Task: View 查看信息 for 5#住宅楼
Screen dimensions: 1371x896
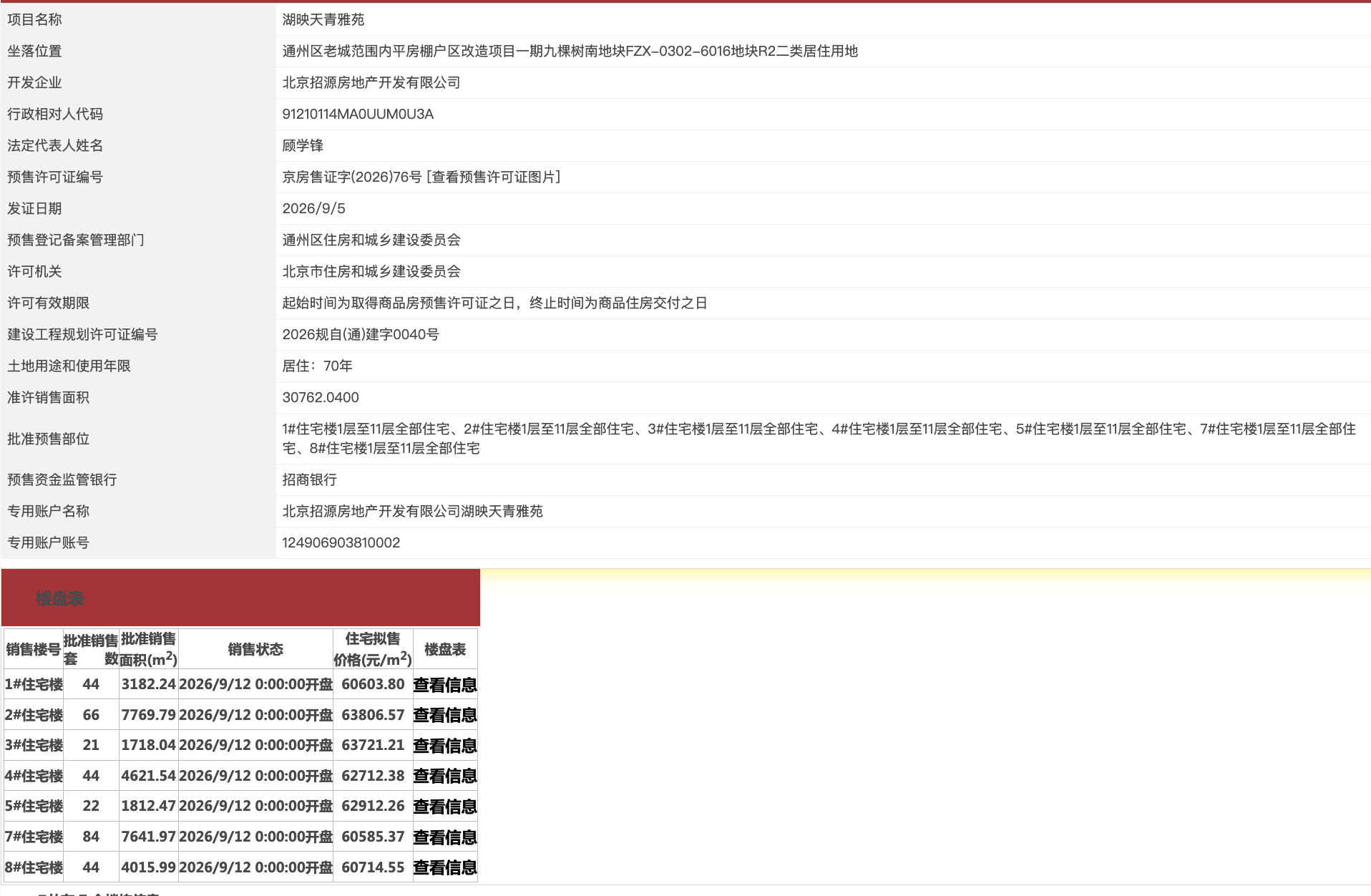Action: (x=445, y=807)
